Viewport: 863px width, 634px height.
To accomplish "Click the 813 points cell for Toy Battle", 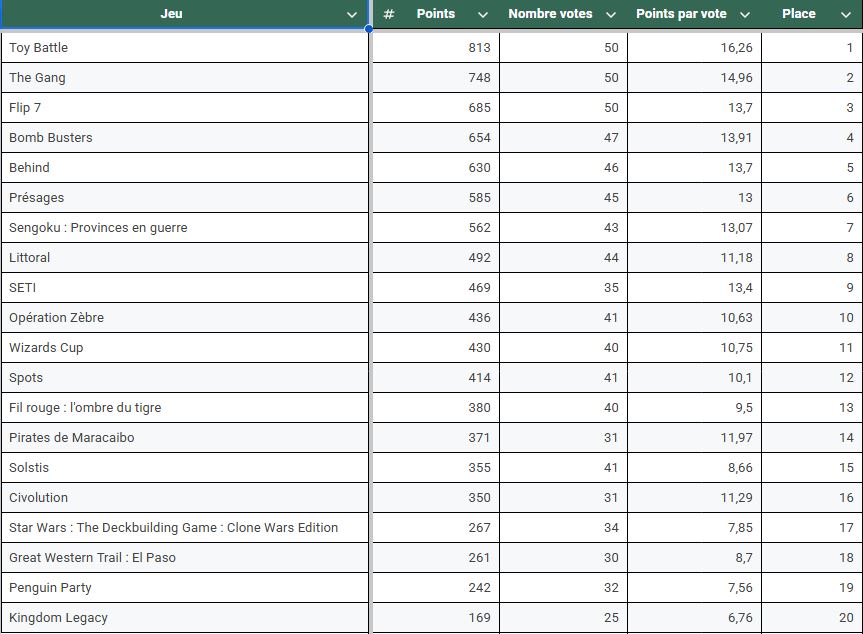I will (436, 47).
